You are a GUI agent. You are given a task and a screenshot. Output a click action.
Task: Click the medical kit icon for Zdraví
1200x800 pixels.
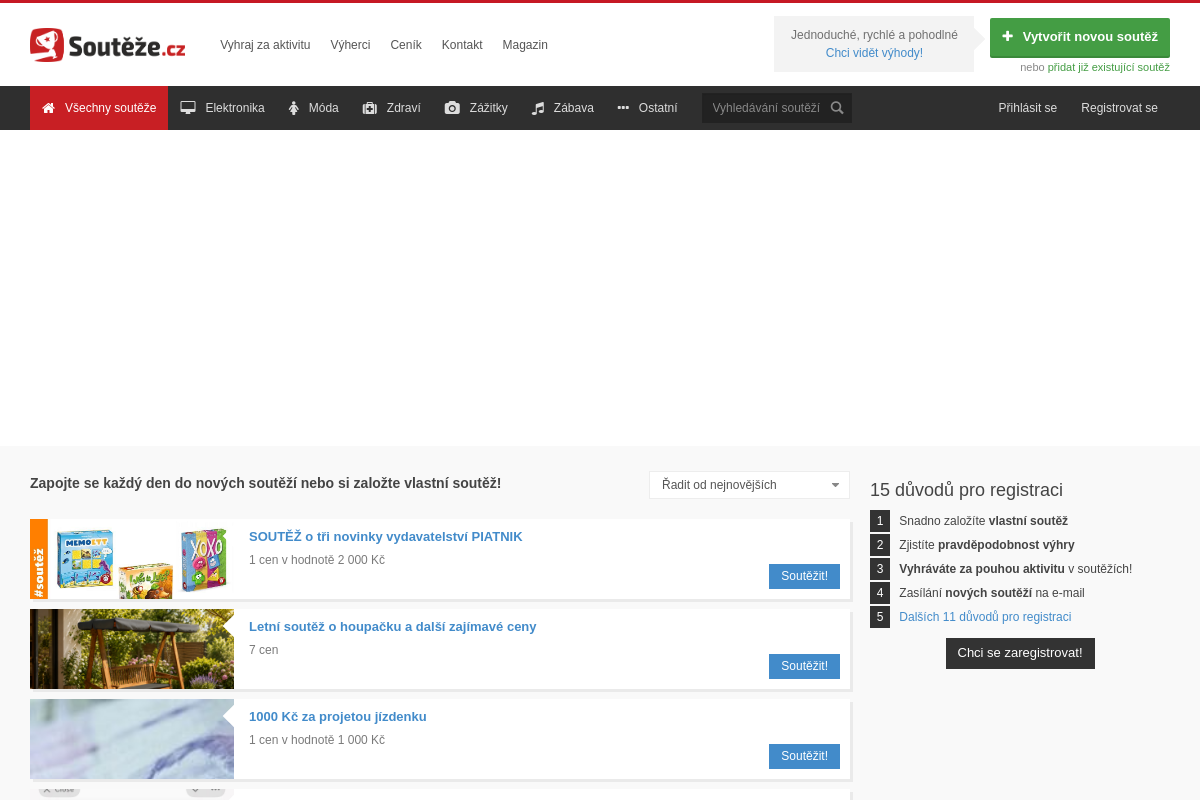click(370, 108)
